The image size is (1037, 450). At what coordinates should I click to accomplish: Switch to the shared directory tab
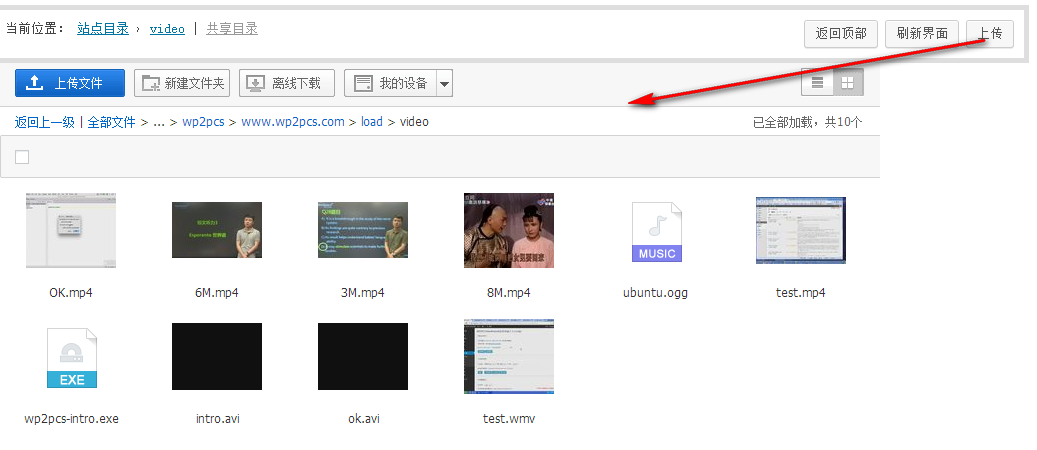pos(232,29)
